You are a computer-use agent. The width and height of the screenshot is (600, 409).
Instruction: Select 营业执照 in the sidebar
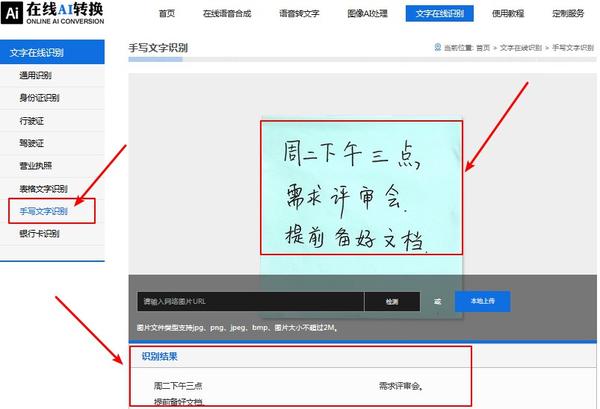coord(52,166)
